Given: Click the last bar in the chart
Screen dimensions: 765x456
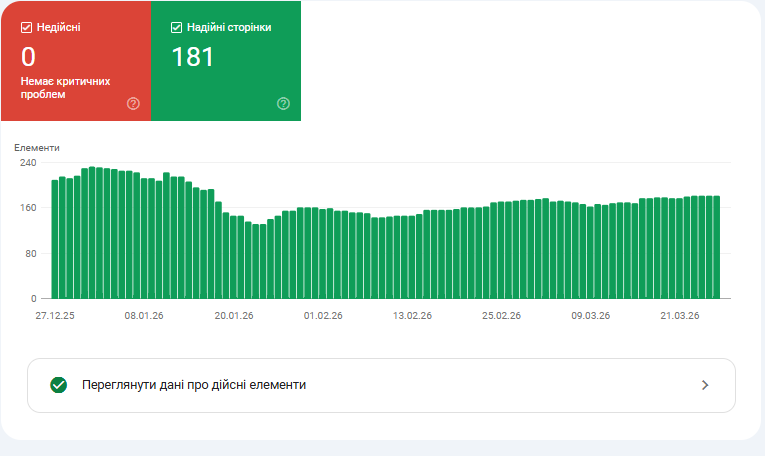Looking at the screenshot, I should coord(717,247).
